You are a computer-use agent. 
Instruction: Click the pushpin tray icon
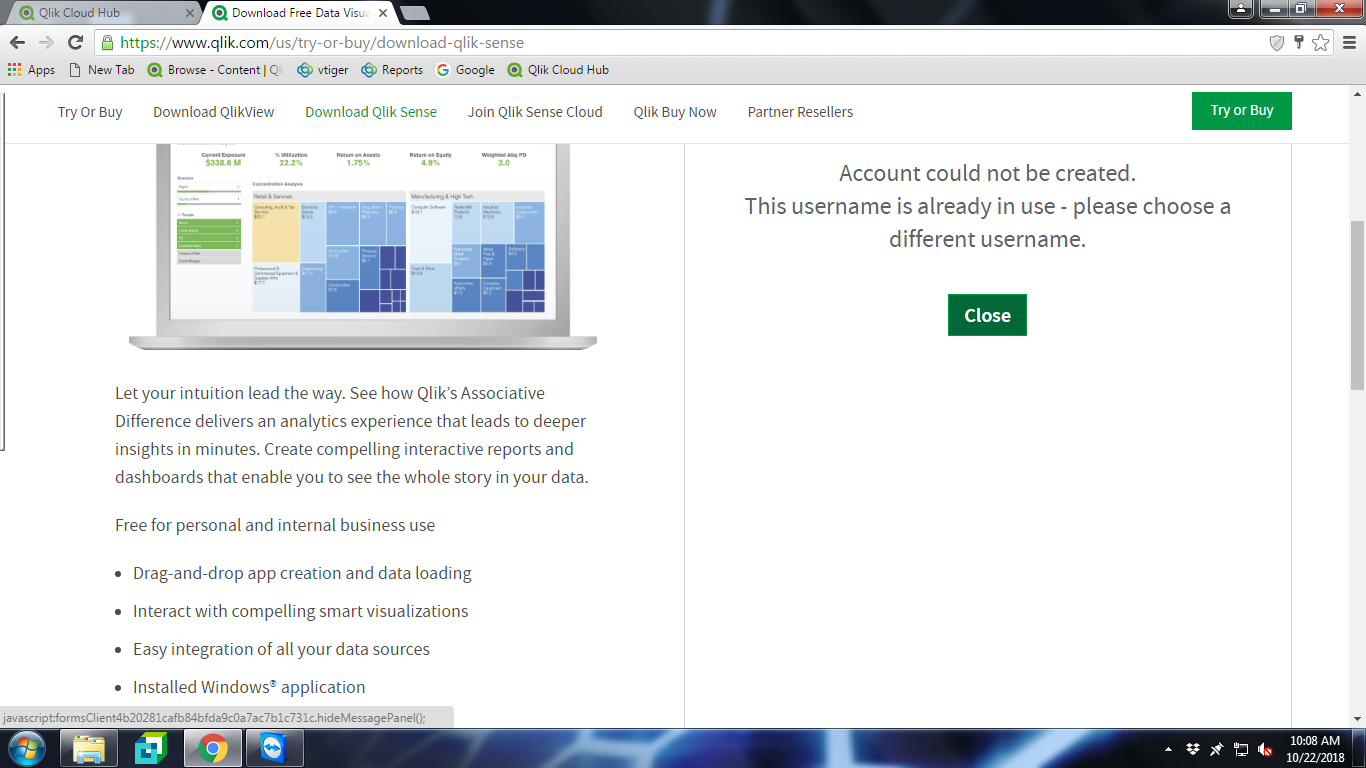[1217, 749]
